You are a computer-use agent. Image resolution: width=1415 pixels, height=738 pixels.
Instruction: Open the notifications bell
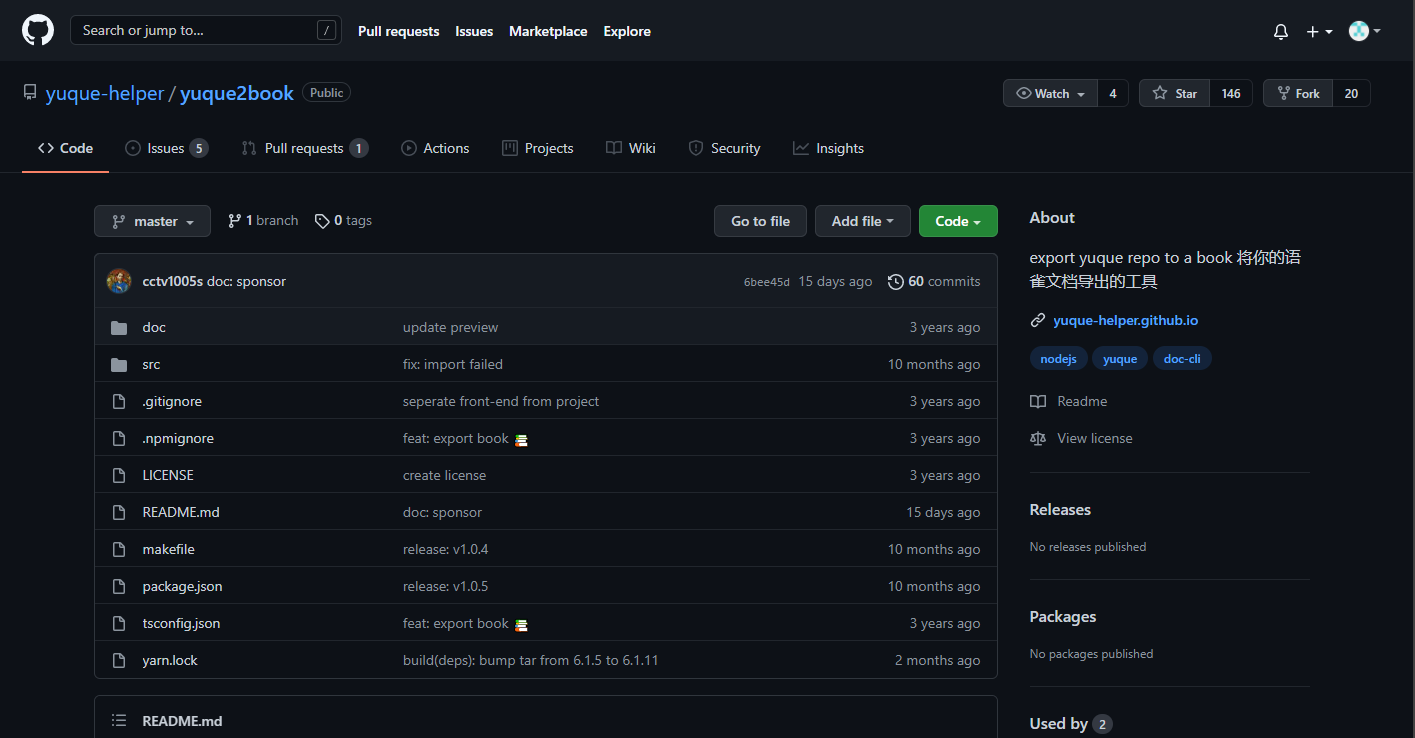(x=1281, y=32)
